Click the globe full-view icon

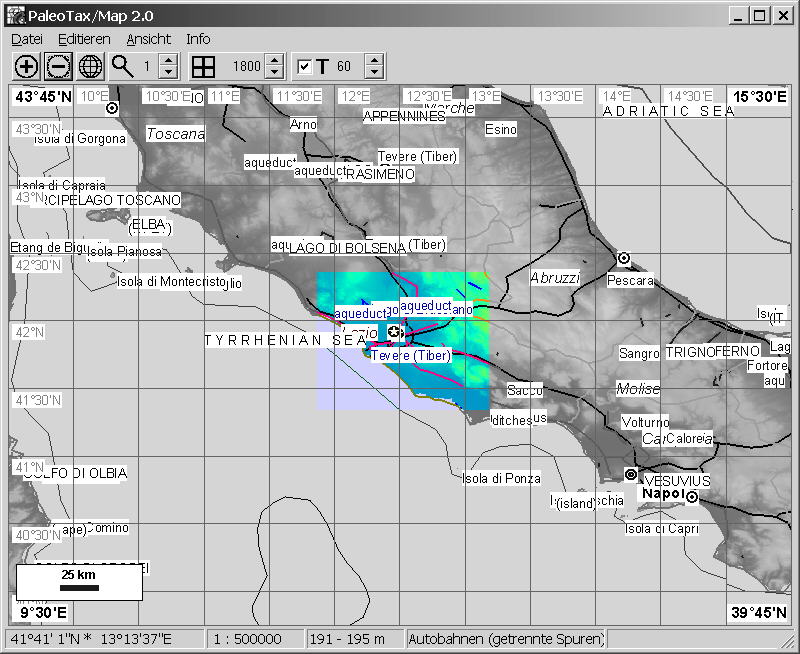(90, 67)
